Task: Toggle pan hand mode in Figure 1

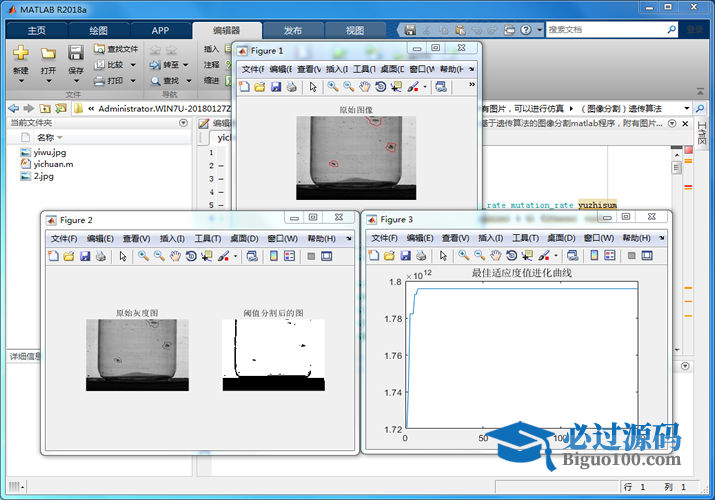Action: [364, 87]
